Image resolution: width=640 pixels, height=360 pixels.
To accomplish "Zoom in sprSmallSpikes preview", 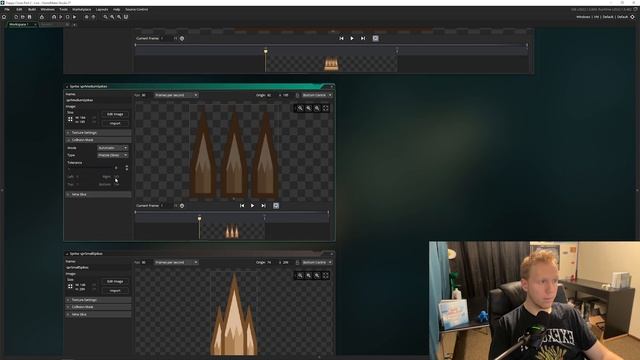I will tap(317, 276).
